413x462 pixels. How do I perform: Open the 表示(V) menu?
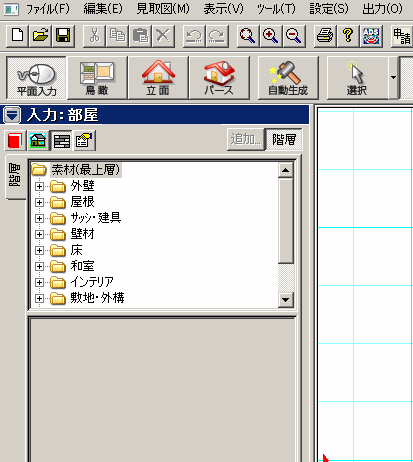(x=224, y=9)
